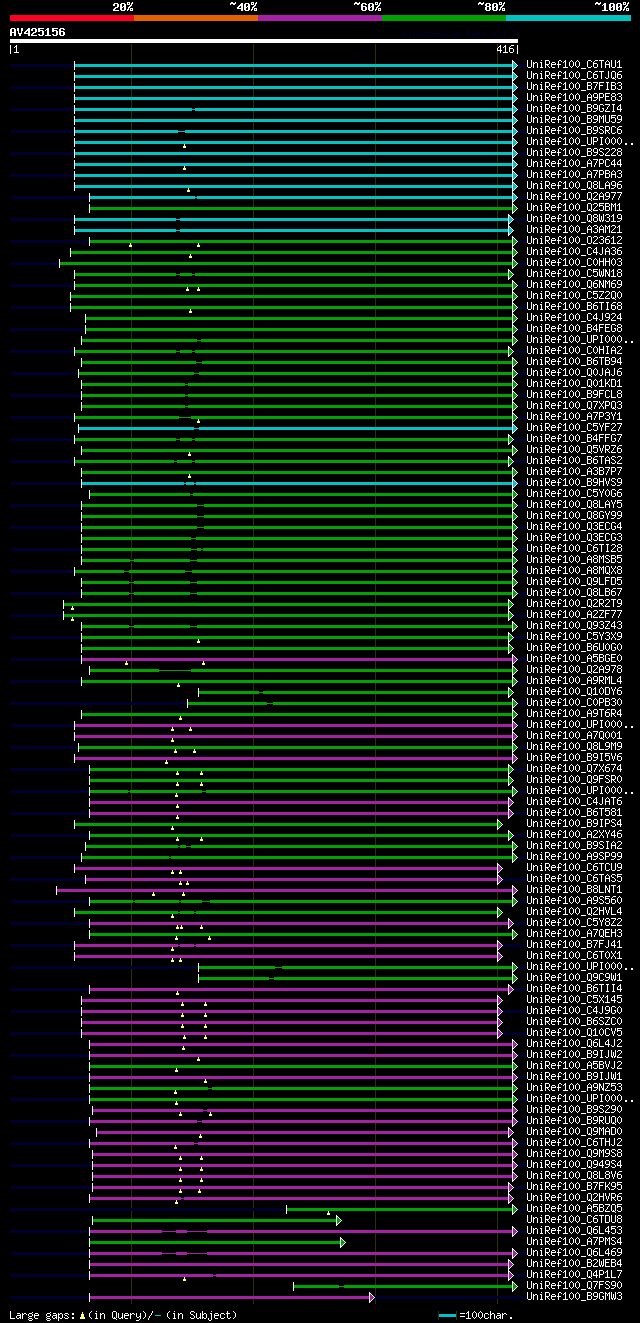
Task: Click the UniRef100_C4JA36 label
Action: 574,251
